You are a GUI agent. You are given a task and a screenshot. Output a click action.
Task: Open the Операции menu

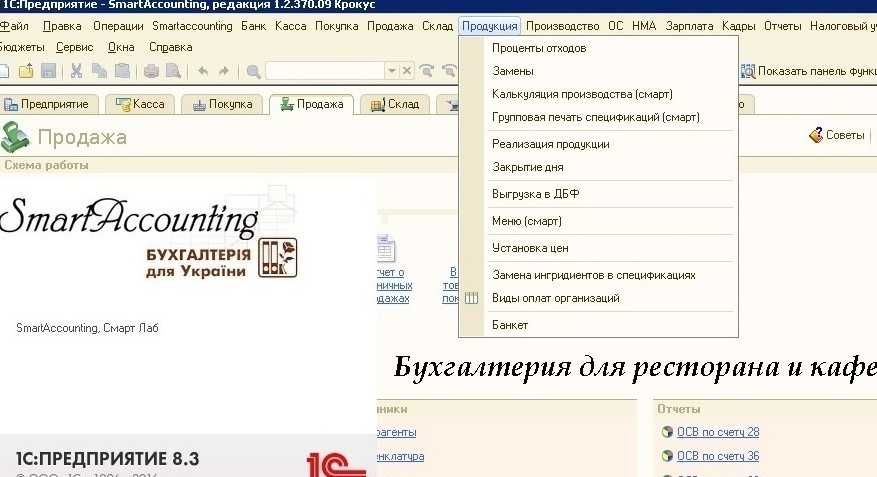(x=118, y=26)
